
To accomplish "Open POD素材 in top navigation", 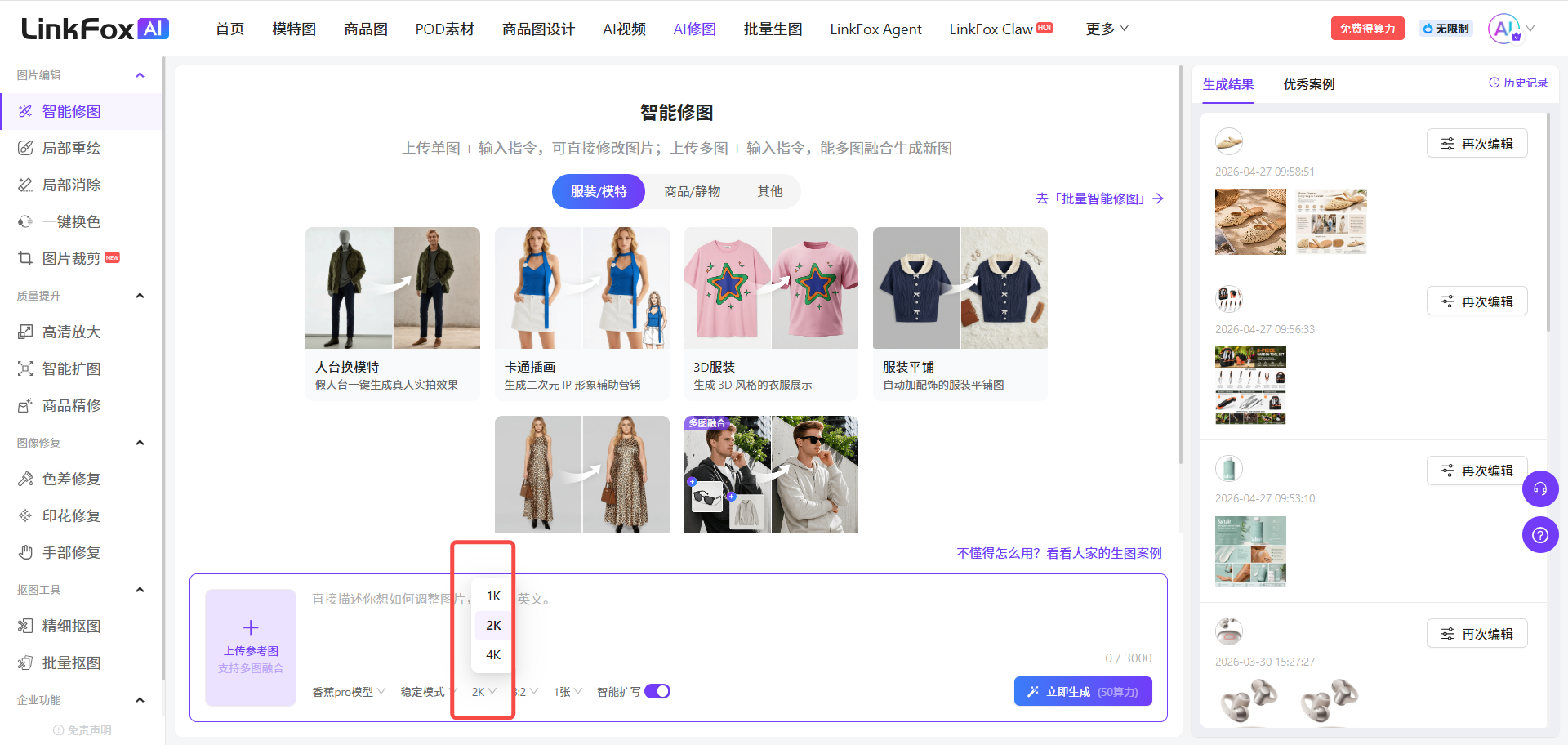I will [444, 29].
